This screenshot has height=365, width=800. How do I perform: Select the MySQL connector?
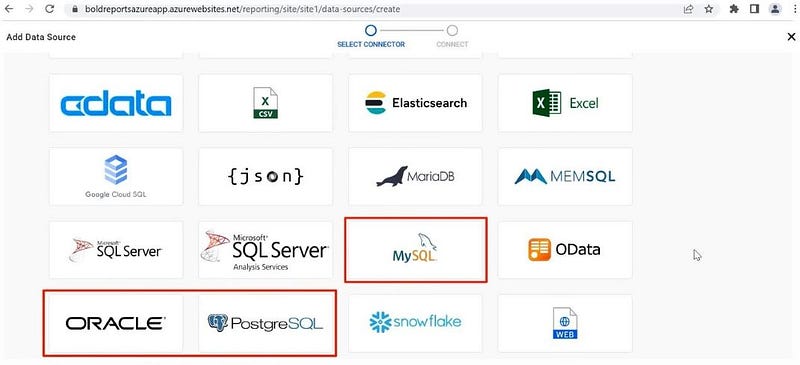(x=415, y=250)
